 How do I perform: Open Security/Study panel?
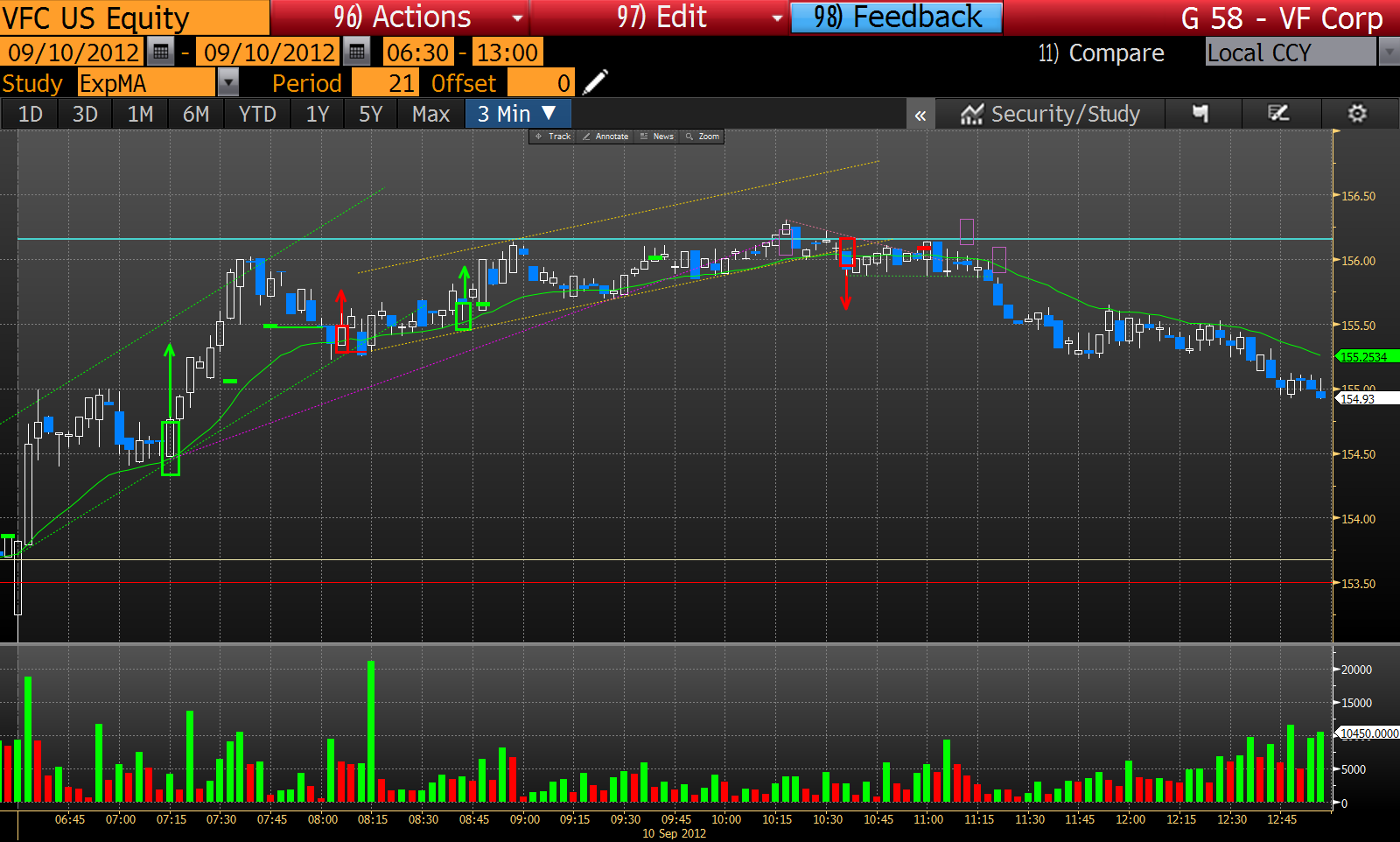[x=1050, y=114]
